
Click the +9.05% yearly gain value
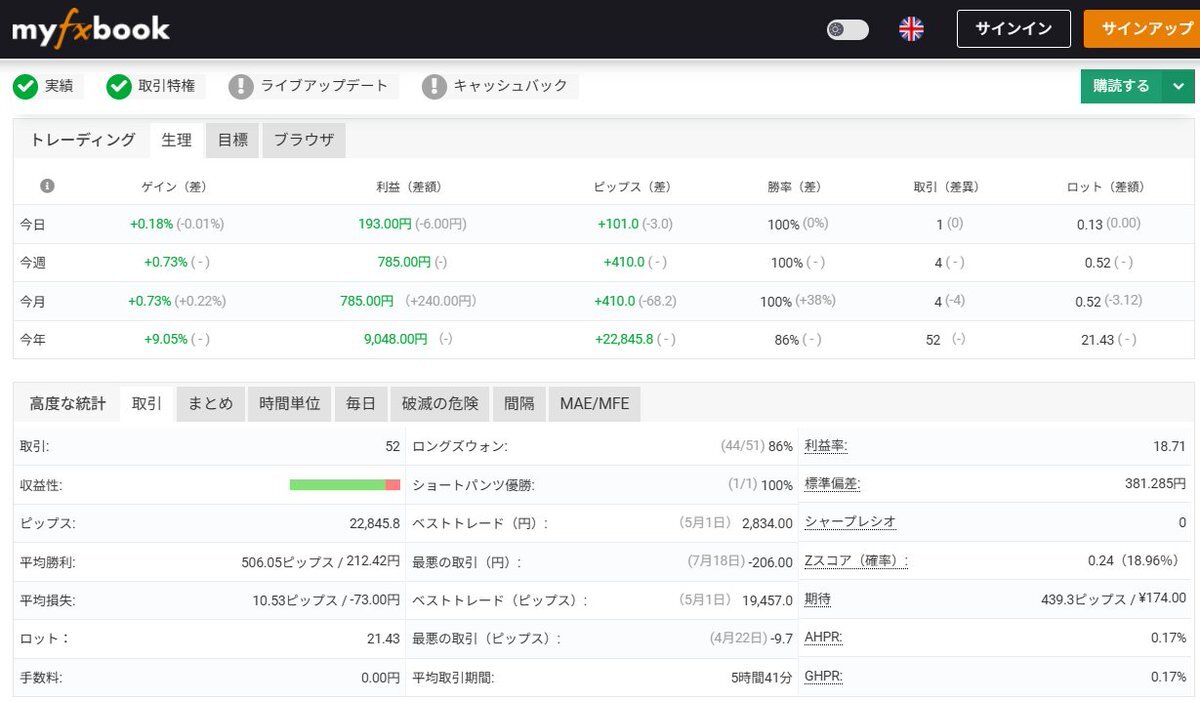point(166,339)
